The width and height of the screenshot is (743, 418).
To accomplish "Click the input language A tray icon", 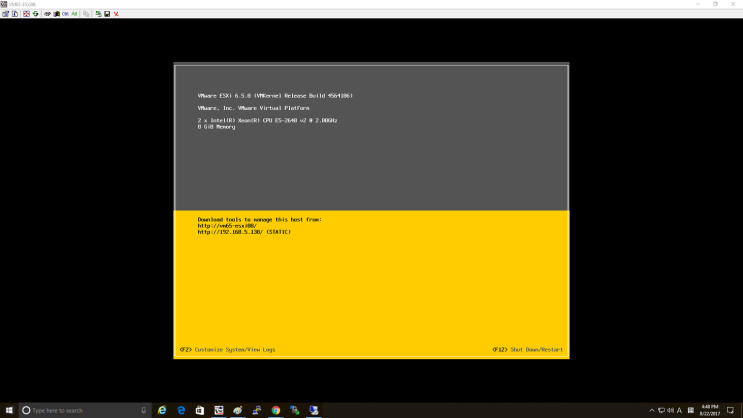I will pos(680,410).
